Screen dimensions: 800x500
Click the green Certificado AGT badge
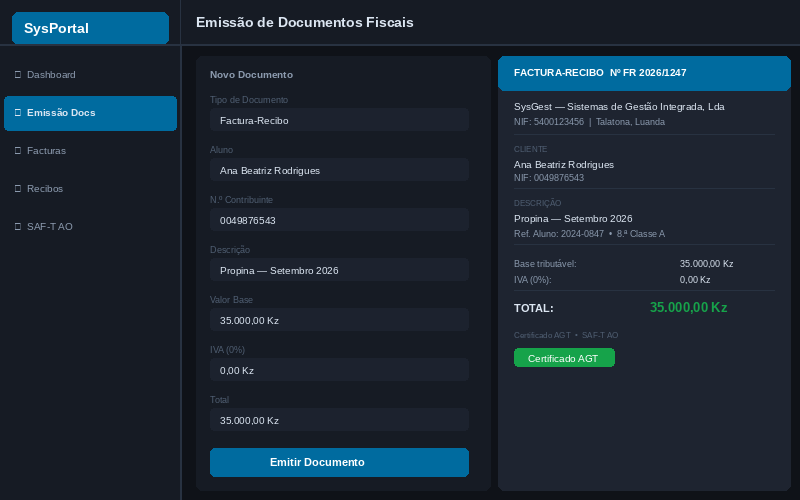point(564,358)
